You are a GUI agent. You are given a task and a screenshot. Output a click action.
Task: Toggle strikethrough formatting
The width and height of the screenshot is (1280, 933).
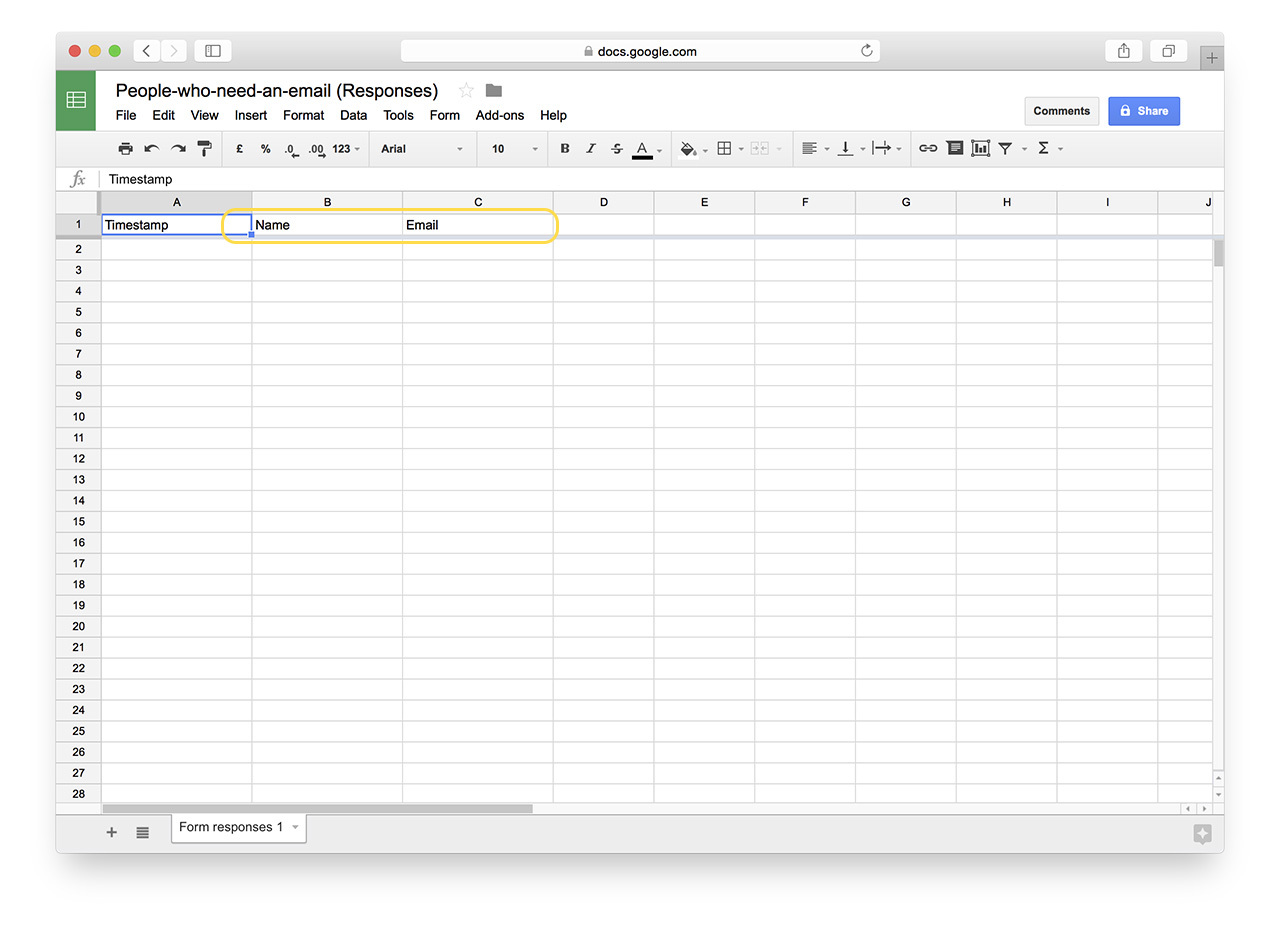[617, 149]
